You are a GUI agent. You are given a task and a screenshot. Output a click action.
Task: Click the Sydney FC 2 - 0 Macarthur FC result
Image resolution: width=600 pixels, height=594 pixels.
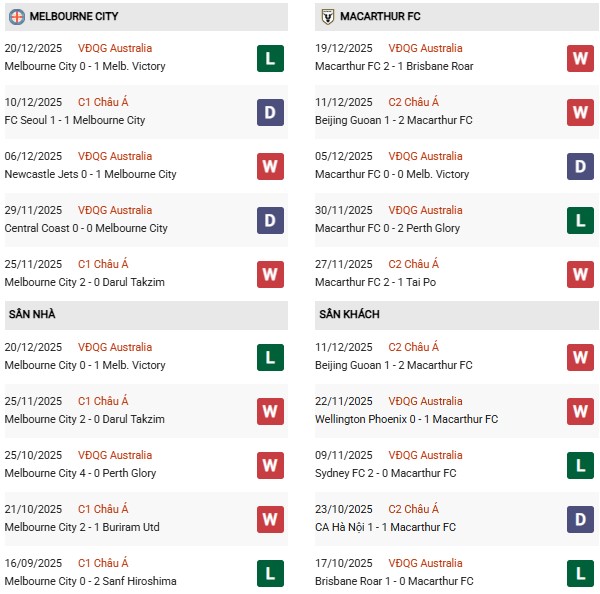coord(385,473)
